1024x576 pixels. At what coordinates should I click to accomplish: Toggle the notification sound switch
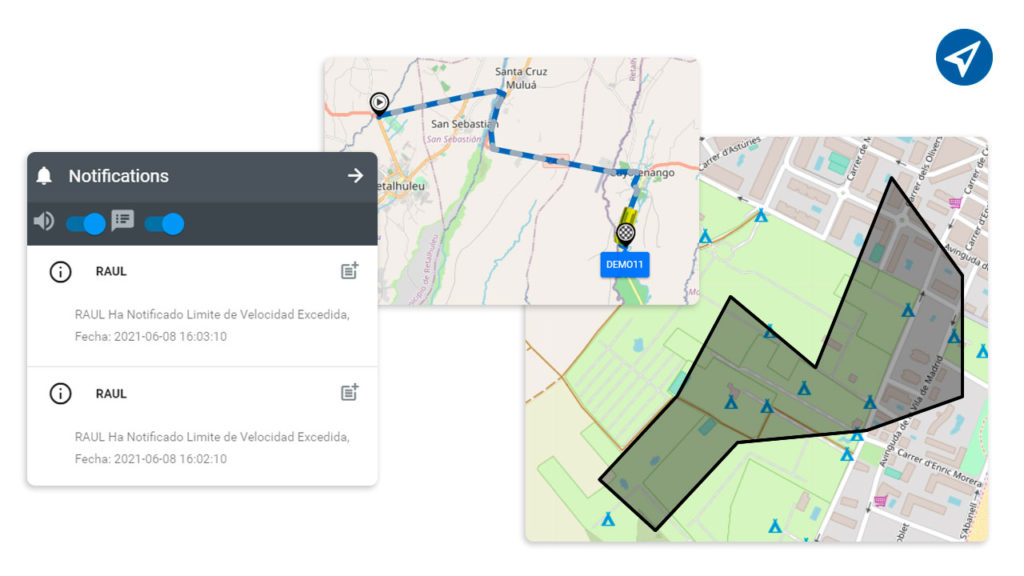[x=86, y=224]
